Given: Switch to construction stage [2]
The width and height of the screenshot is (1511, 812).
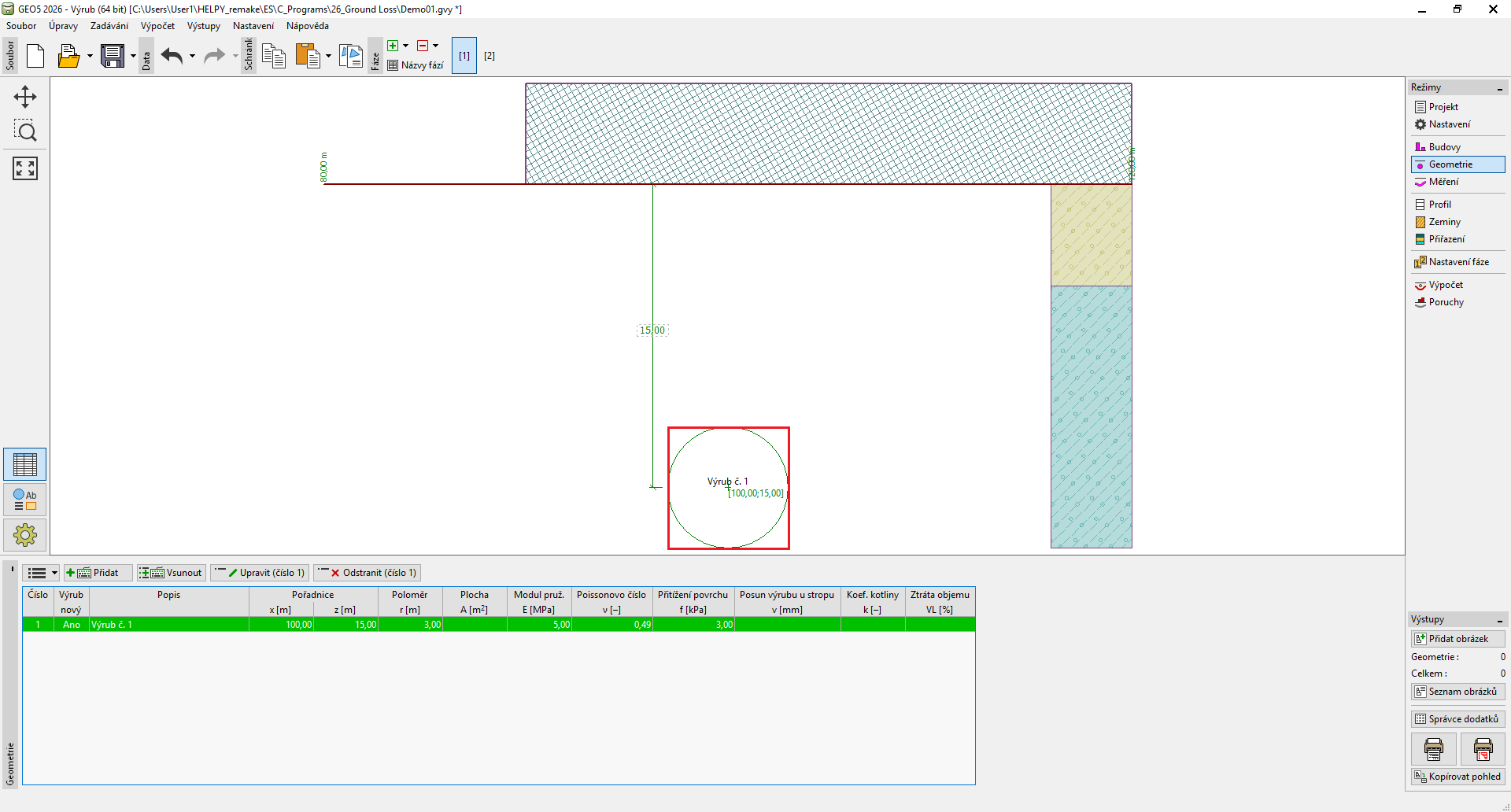Looking at the screenshot, I should [490, 56].
